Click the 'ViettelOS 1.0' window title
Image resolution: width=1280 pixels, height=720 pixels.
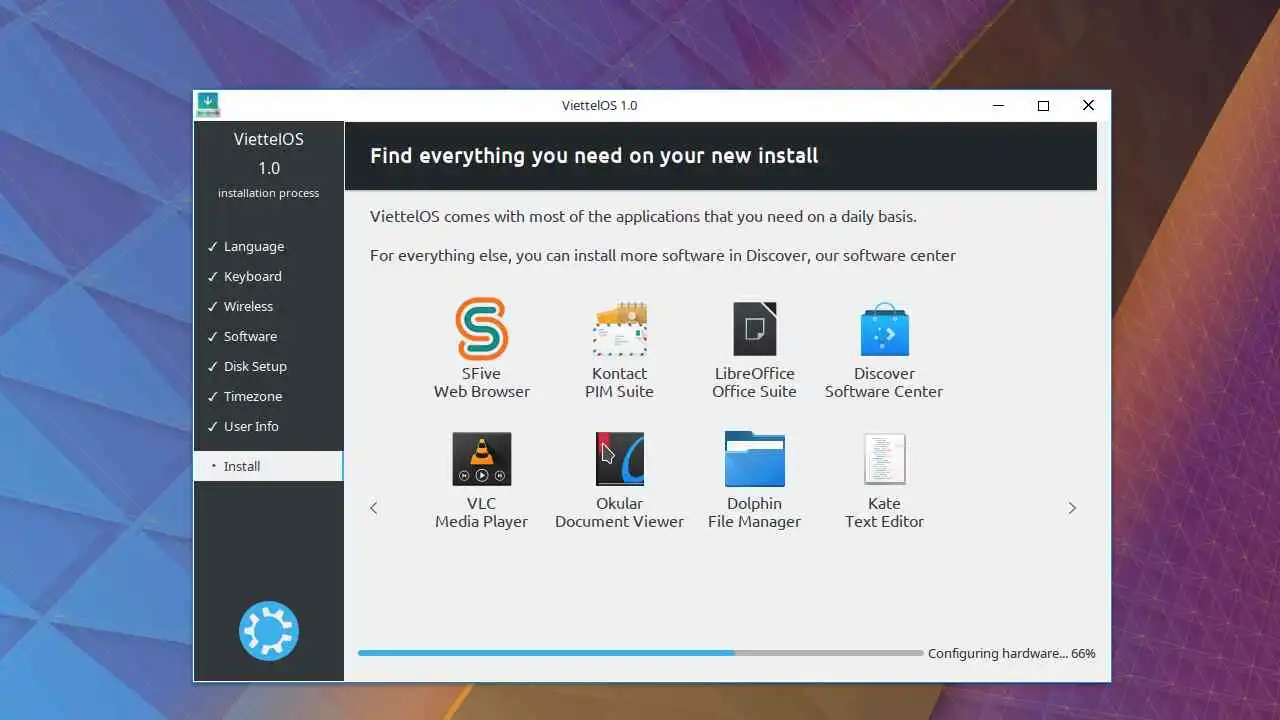599,105
